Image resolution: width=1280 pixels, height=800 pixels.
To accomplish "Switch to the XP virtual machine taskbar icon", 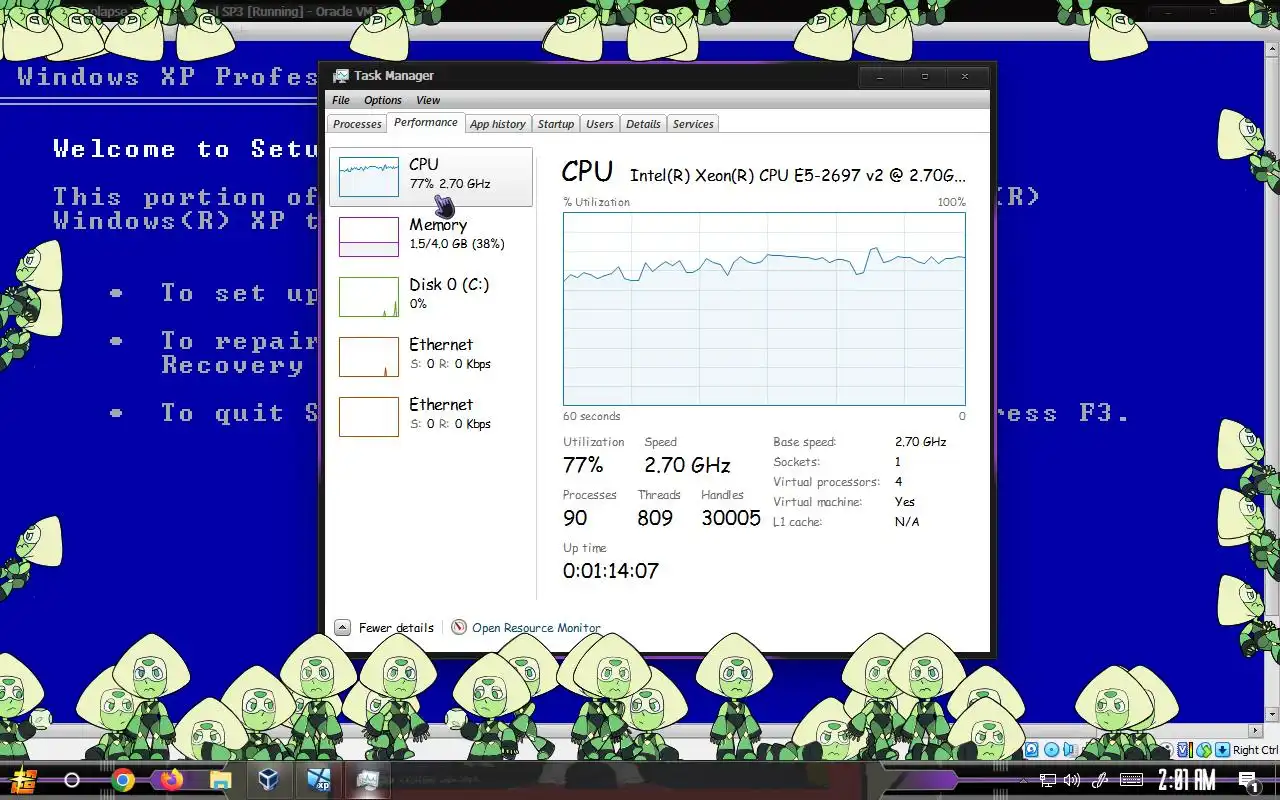I will tap(319, 780).
